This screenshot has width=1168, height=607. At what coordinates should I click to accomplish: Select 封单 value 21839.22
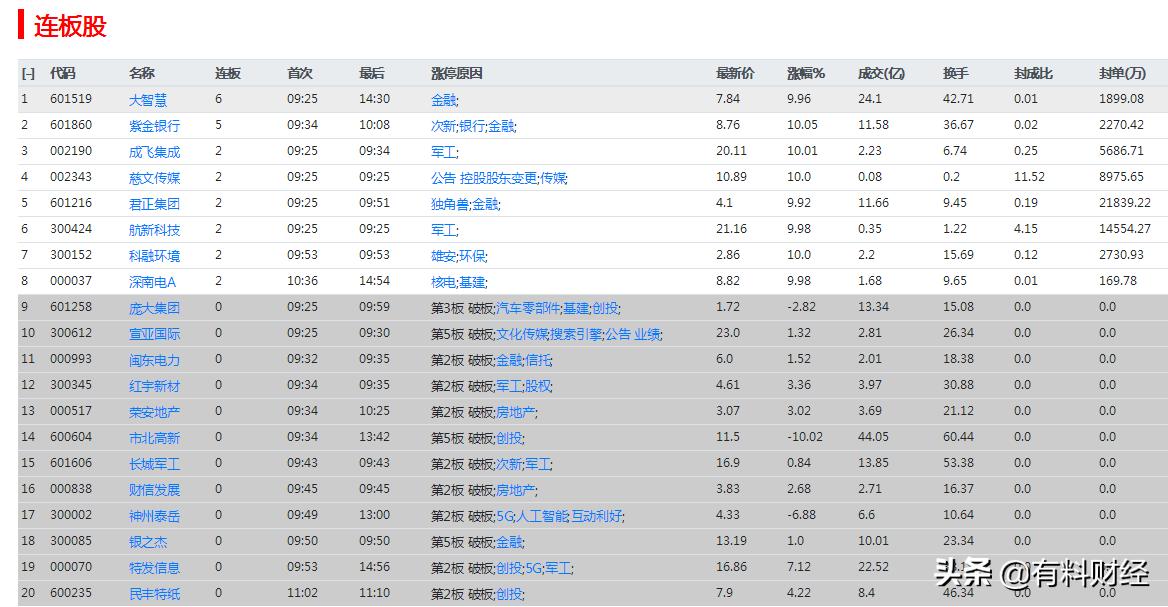click(1124, 202)
